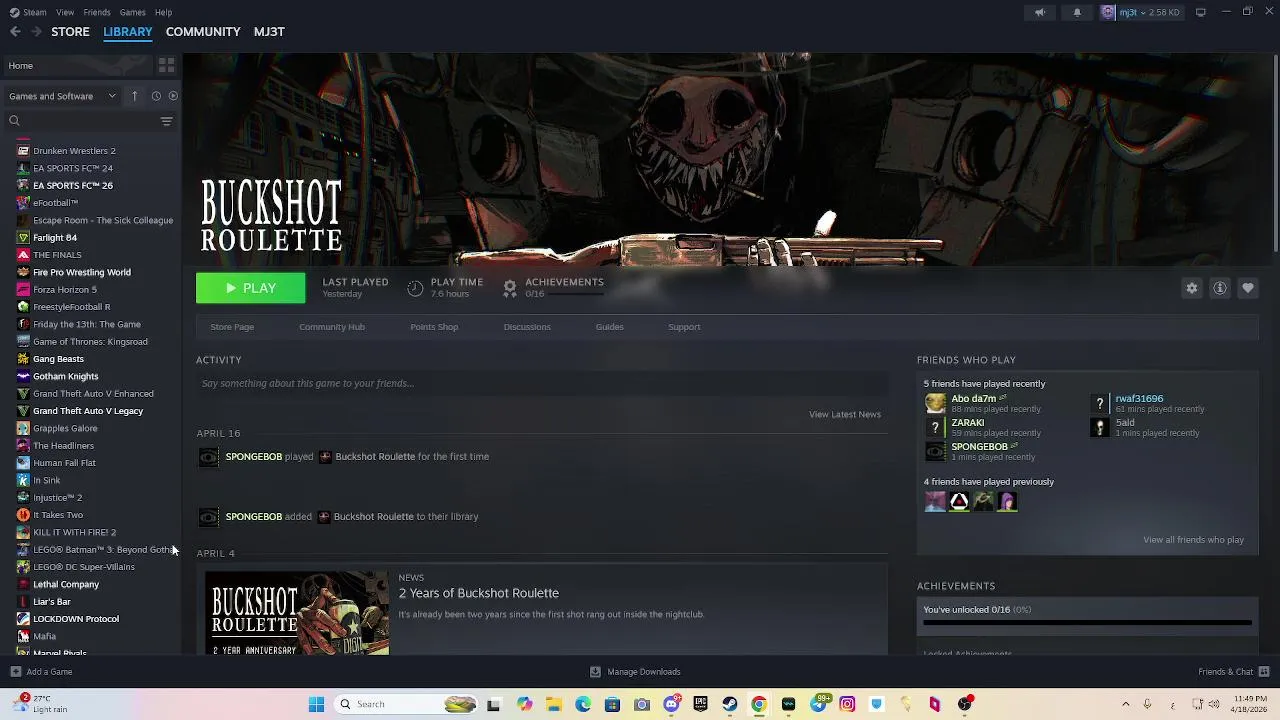Open the first previously-played friend avatar

[x=935, y=502]
